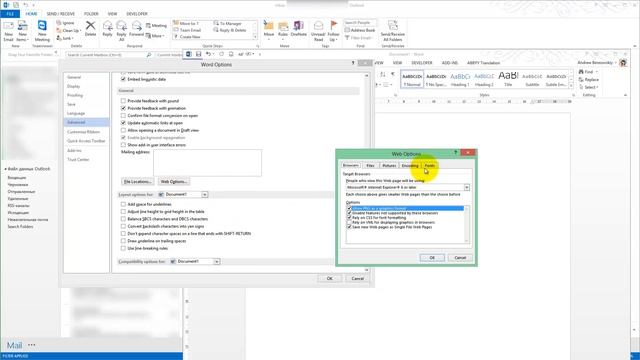Viewport: 640px width, 360px height.
Task: Click Replace in Word Editing group
Action: [x=589, y=80]
